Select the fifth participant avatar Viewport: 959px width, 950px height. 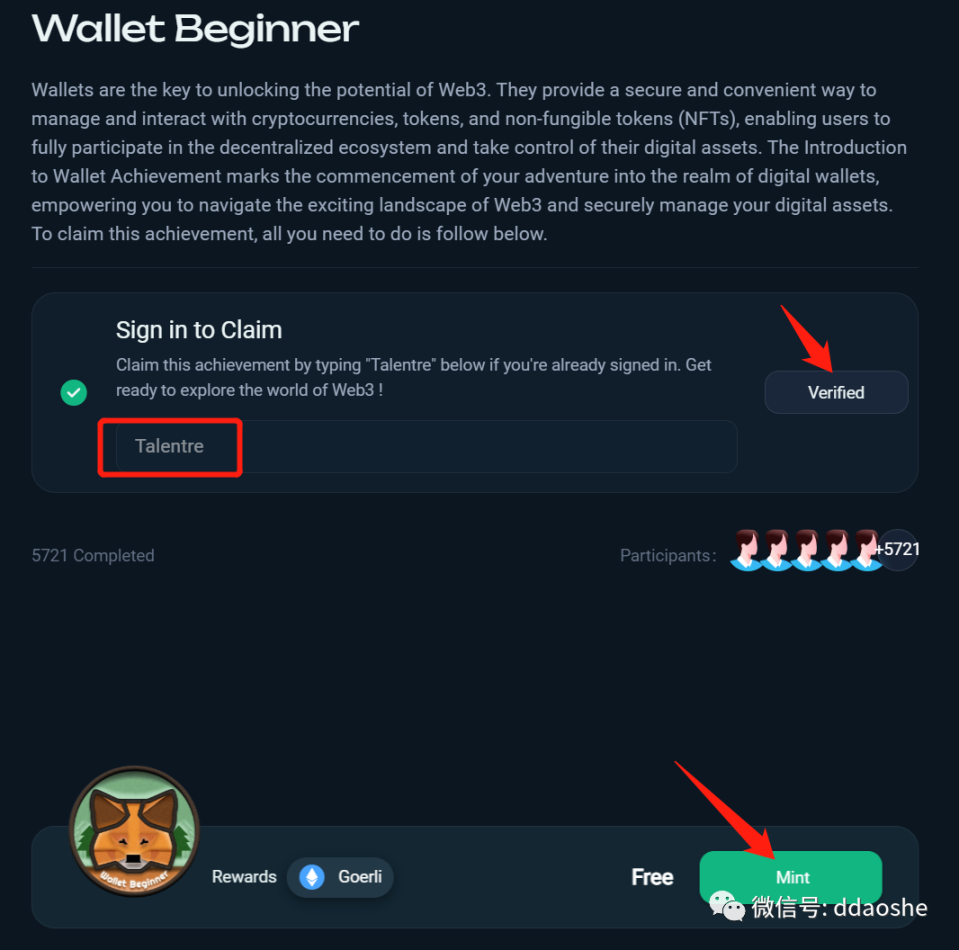(866, 549)
